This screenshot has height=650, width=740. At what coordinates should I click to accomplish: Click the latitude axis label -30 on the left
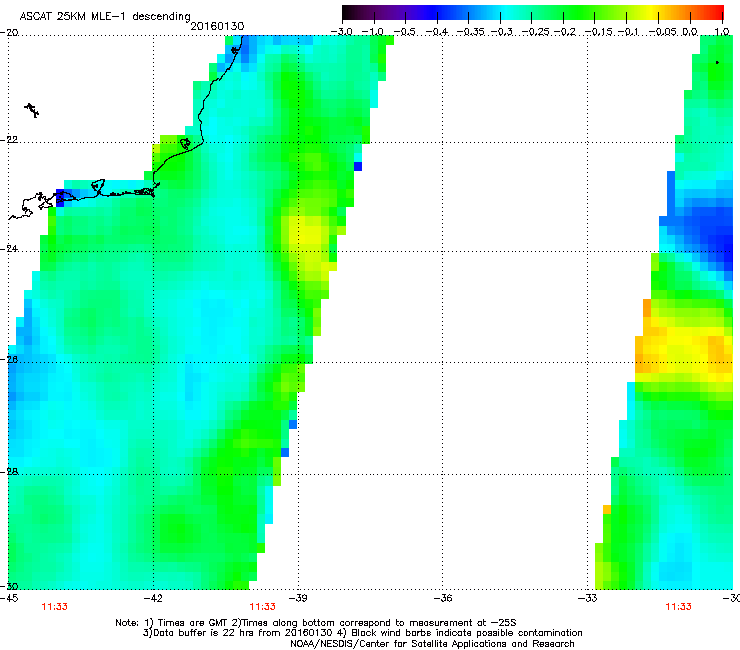(9, 586)
